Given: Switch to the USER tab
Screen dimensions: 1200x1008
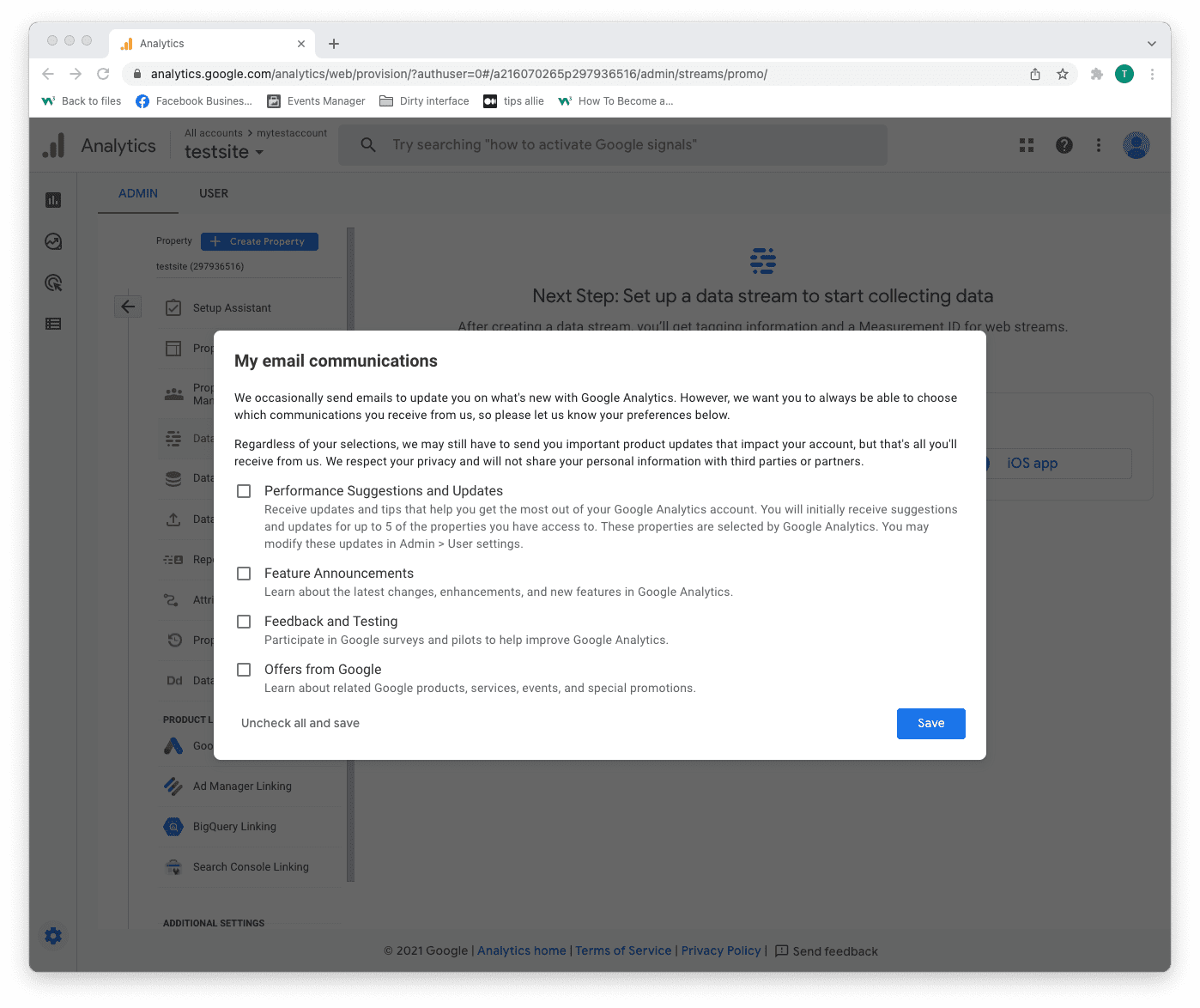Looking at the screenshot, I should coord(213,193).
